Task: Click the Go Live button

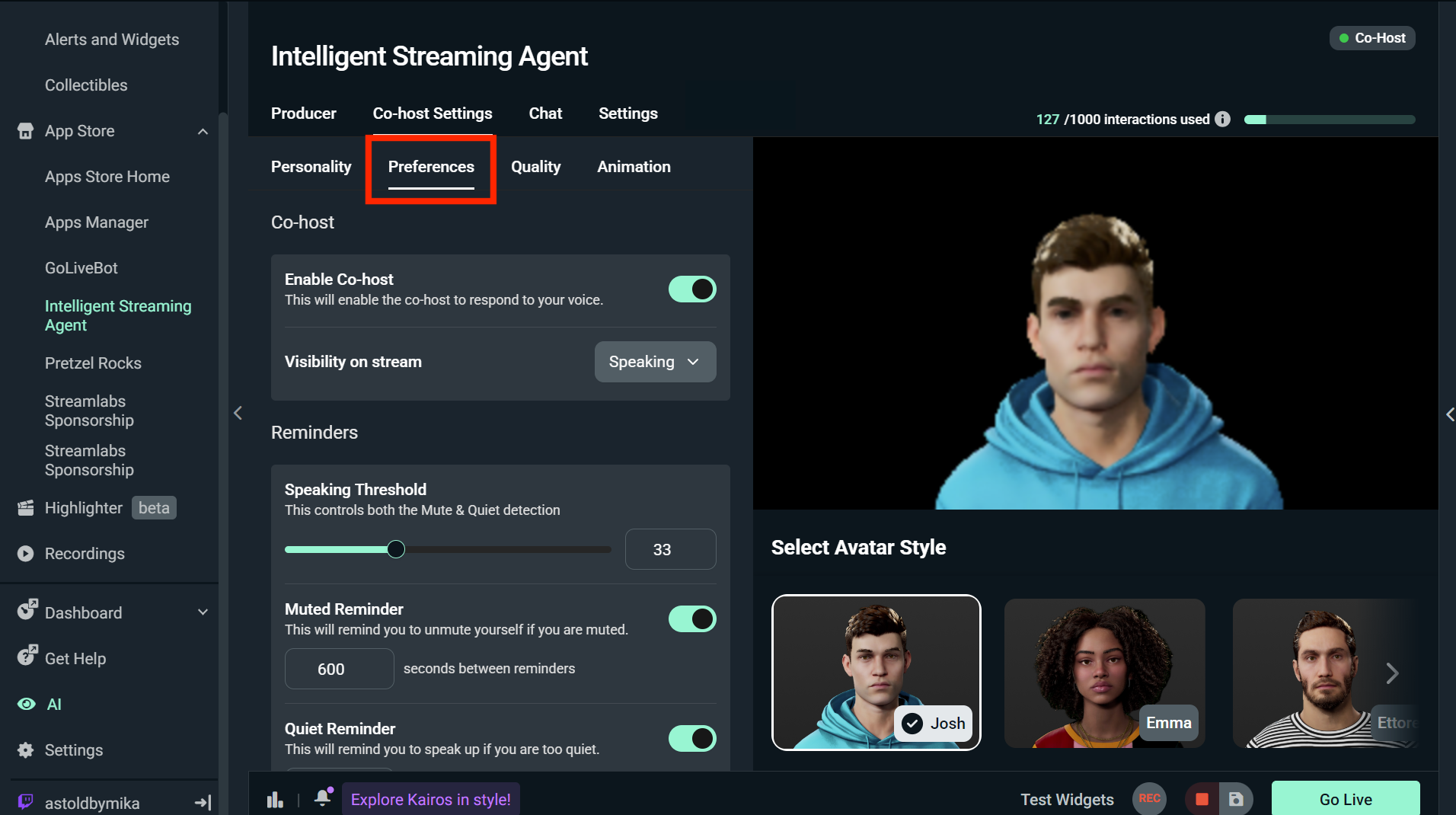Action: [1345, 799]
